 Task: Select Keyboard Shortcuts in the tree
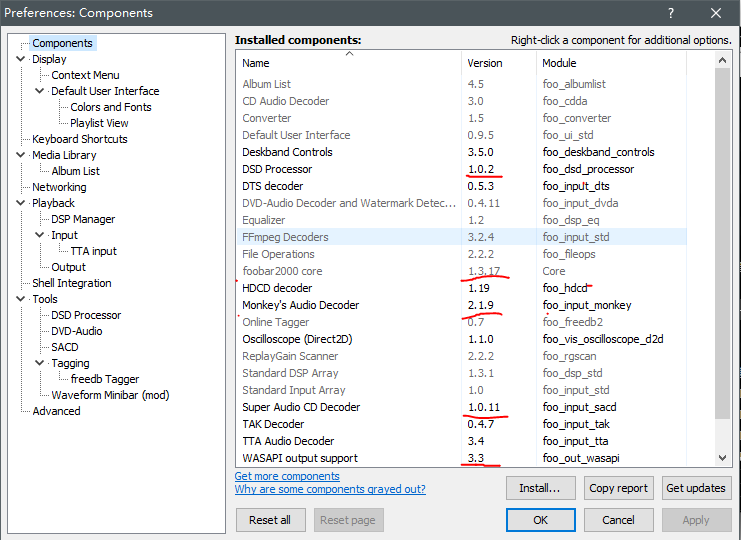pos(79,139)
